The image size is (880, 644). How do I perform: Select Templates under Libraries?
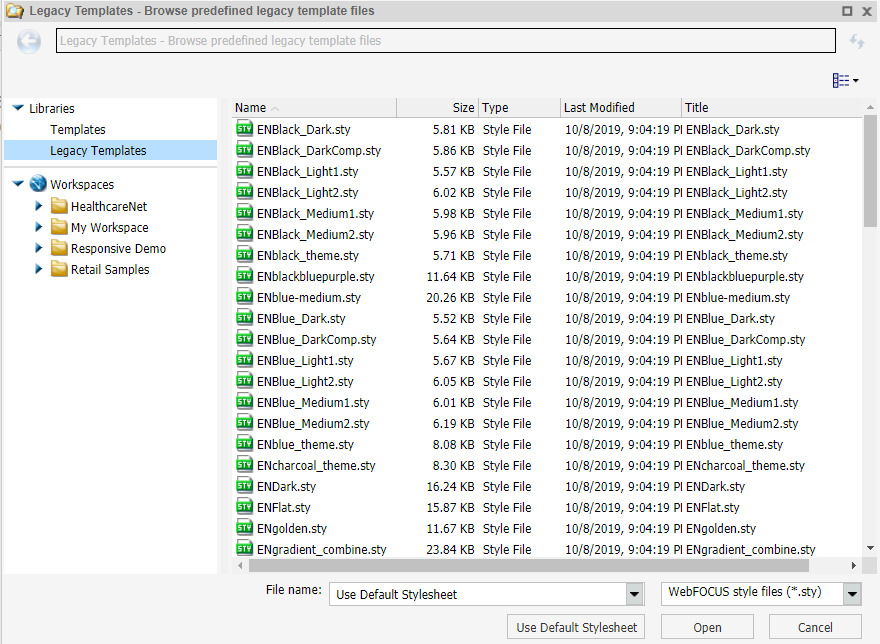pos(78,129)
